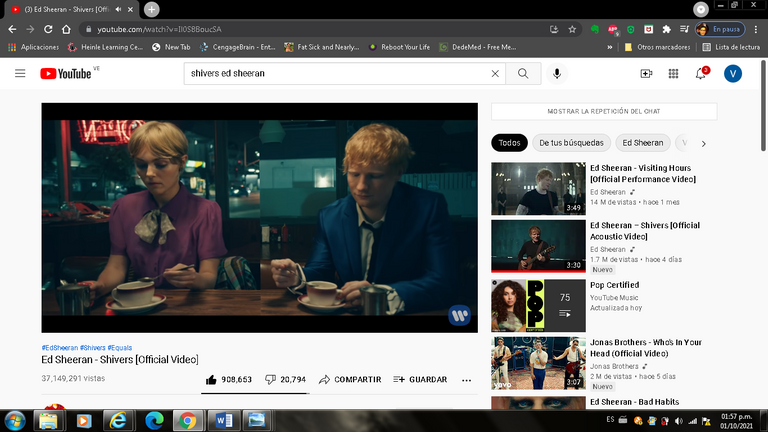Show hidden bookmarks with the chevron
This screenshot has height=432, width=768.
coord(610,48)
